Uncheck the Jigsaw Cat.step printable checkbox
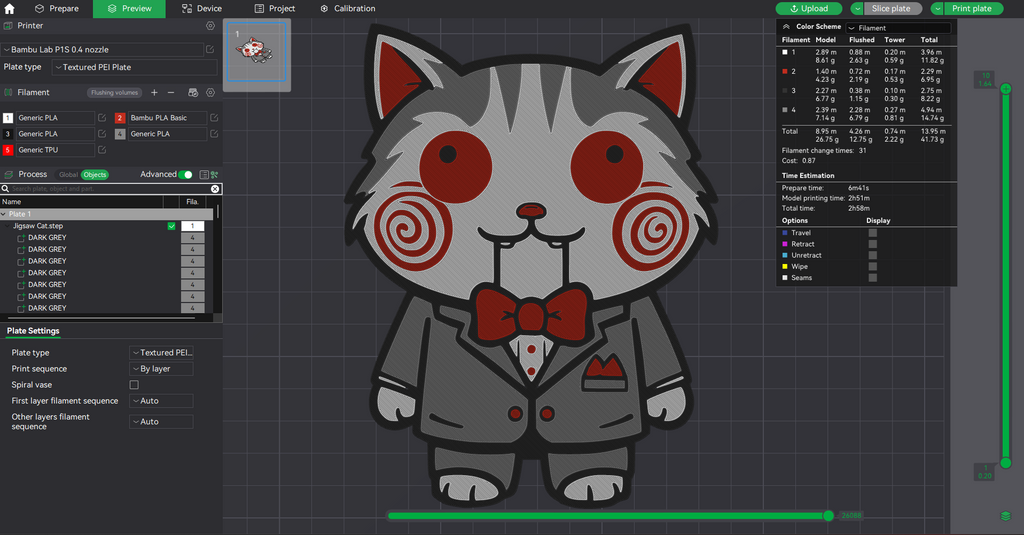The height and width of the screenshot is (535, 1024). (171, 226)
